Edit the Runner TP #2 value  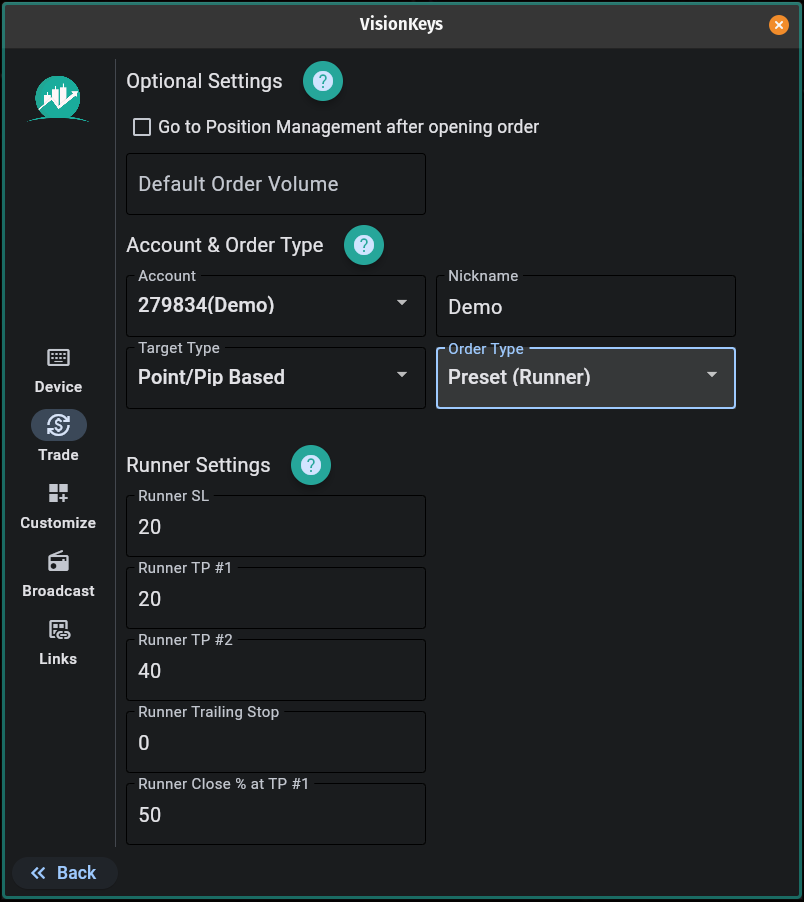276,670
